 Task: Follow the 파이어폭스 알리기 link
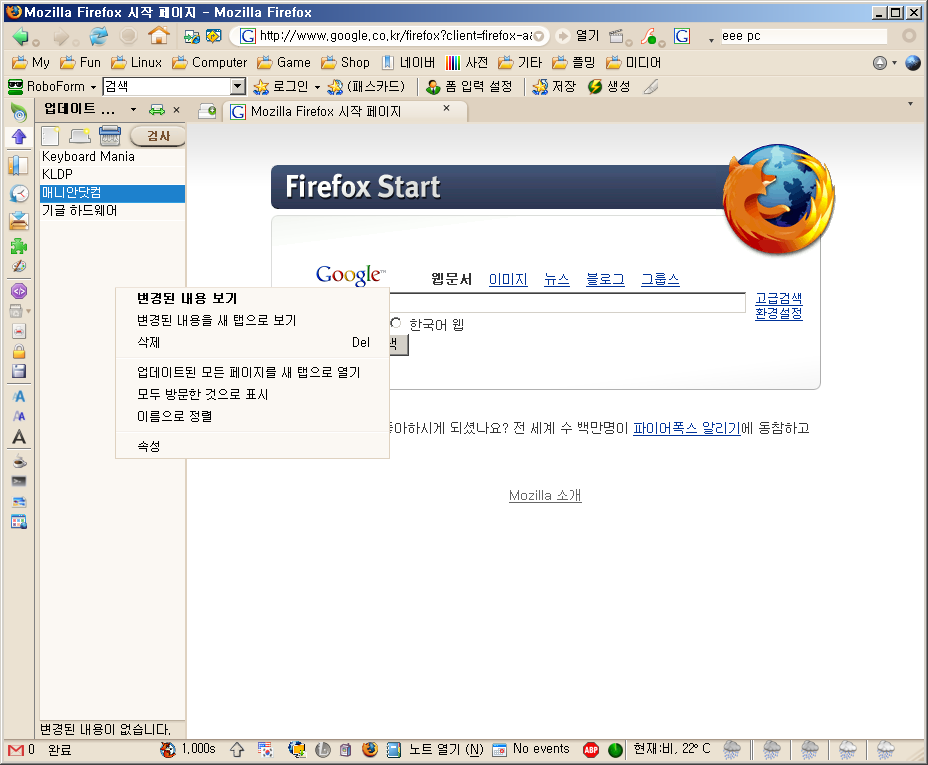pos(687,428)
